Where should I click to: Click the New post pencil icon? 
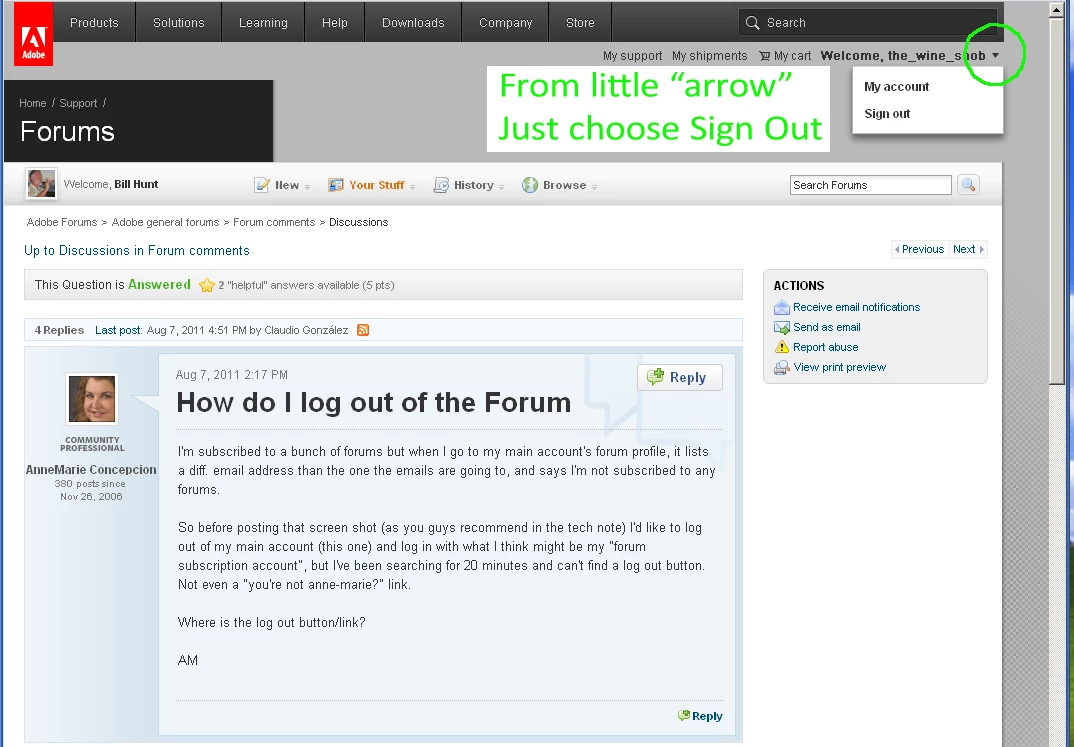point(262,185)
